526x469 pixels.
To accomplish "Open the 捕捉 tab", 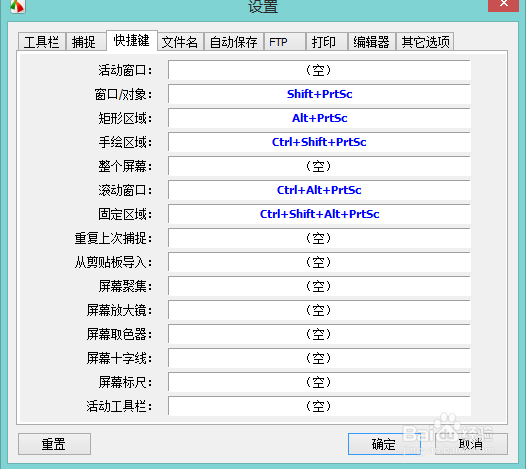I will click(x=86, y=42).
